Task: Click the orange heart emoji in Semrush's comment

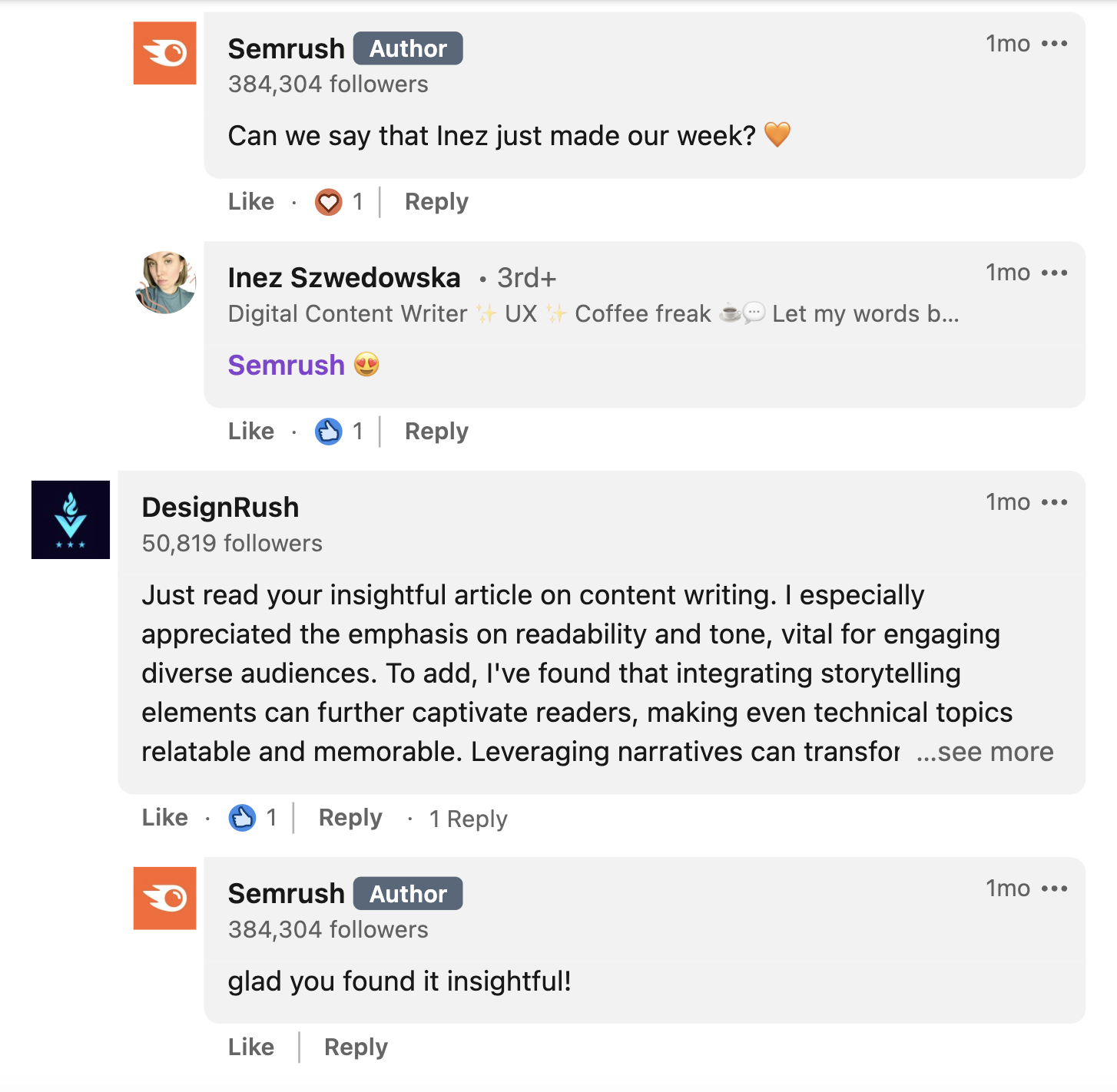Action: [779, 135]
